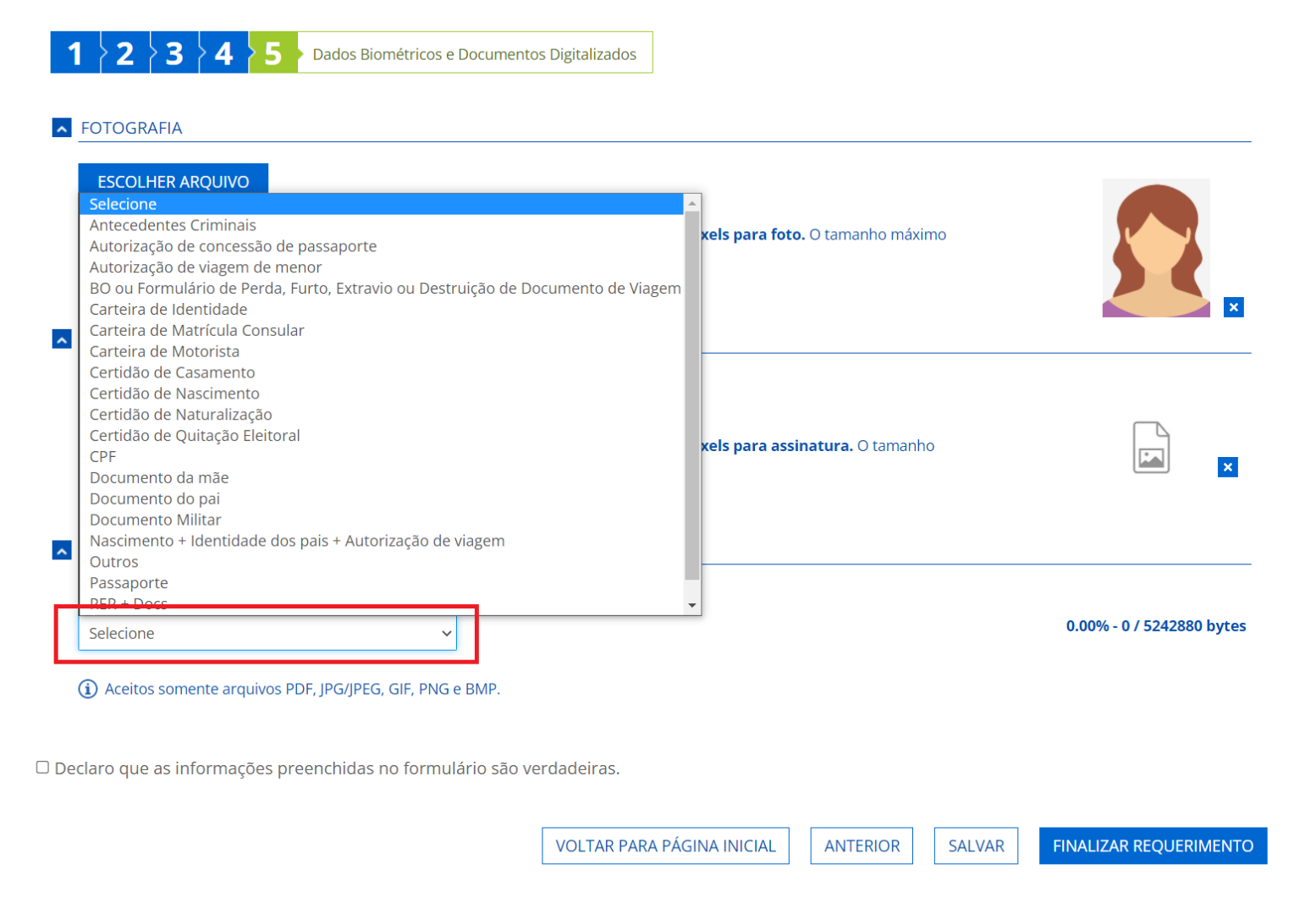Collapse the FOTOGRAFIA section

pos(62,128)
